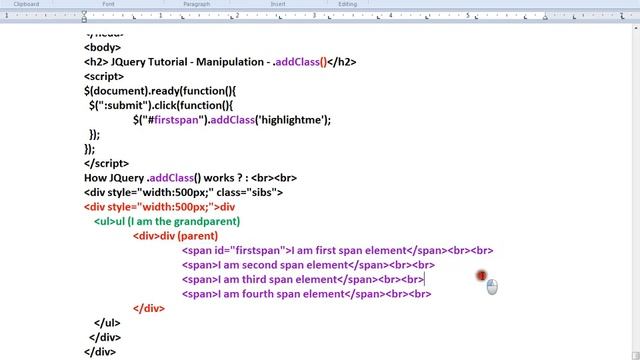Click the 'I am fourth span element' line
Image resolution: width=640 pixels, height=360 pixels.
(307, 294)
